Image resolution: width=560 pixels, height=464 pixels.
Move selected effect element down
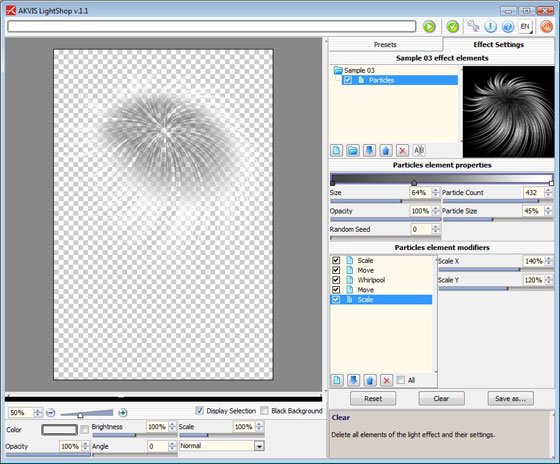coord(369,150)
